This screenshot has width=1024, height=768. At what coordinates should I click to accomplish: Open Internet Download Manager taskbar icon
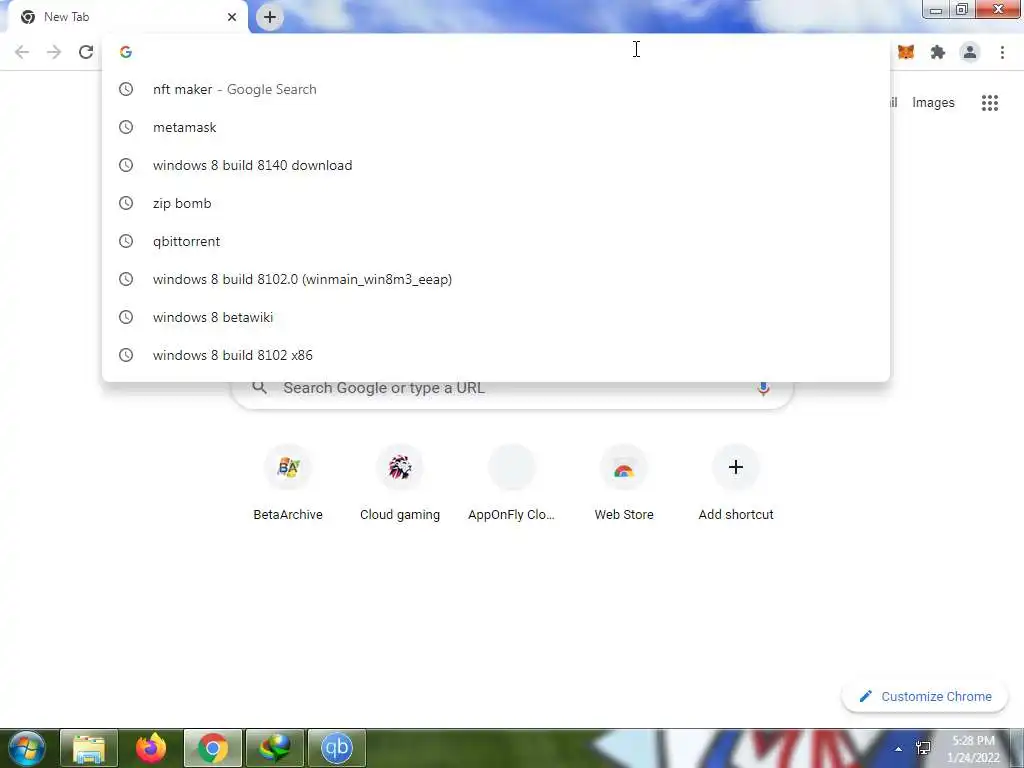pos(275,748)
